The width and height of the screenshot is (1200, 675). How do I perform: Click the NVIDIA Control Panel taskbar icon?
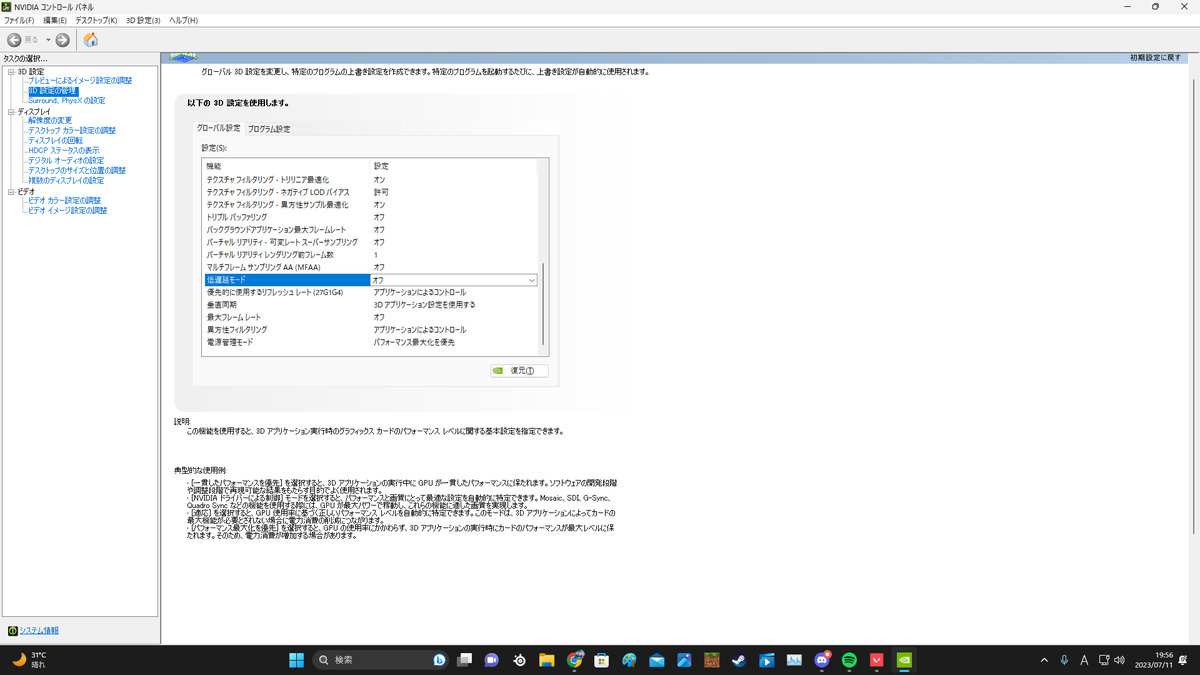pos(904,660)
